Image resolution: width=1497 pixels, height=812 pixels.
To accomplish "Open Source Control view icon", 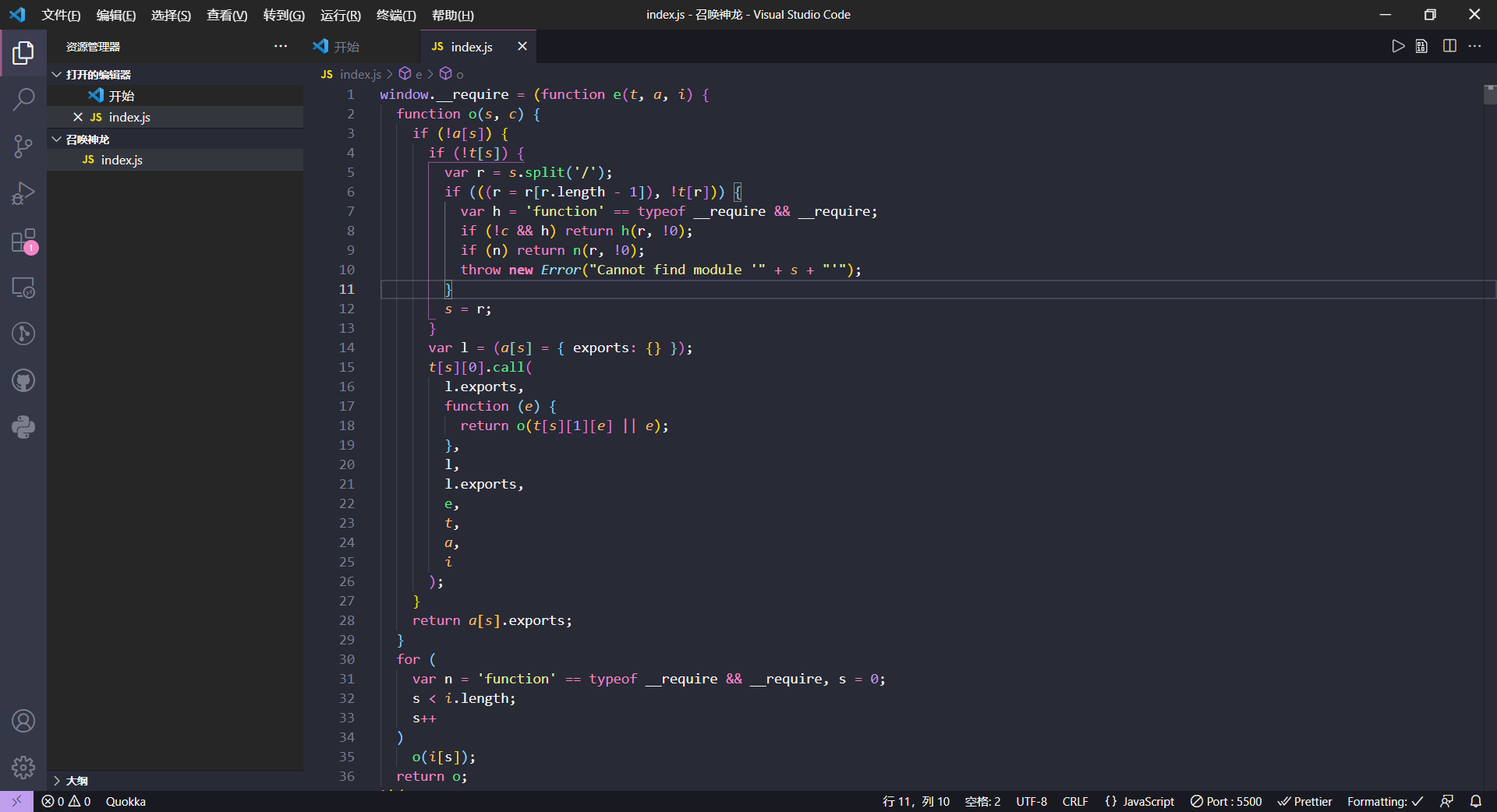I will pyautogui.click(x=23, y=147).
